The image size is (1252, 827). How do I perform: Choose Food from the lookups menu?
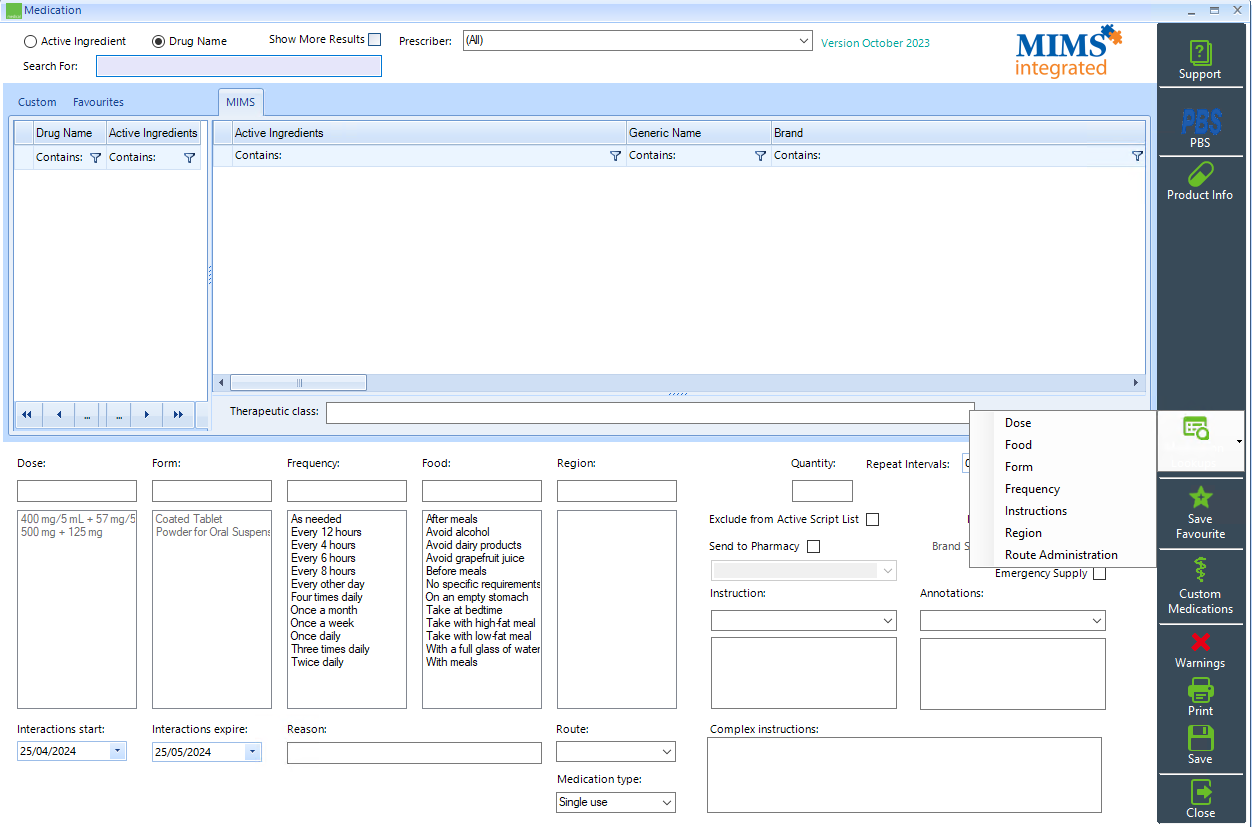pyautogui.click(x=1018, y=445)
